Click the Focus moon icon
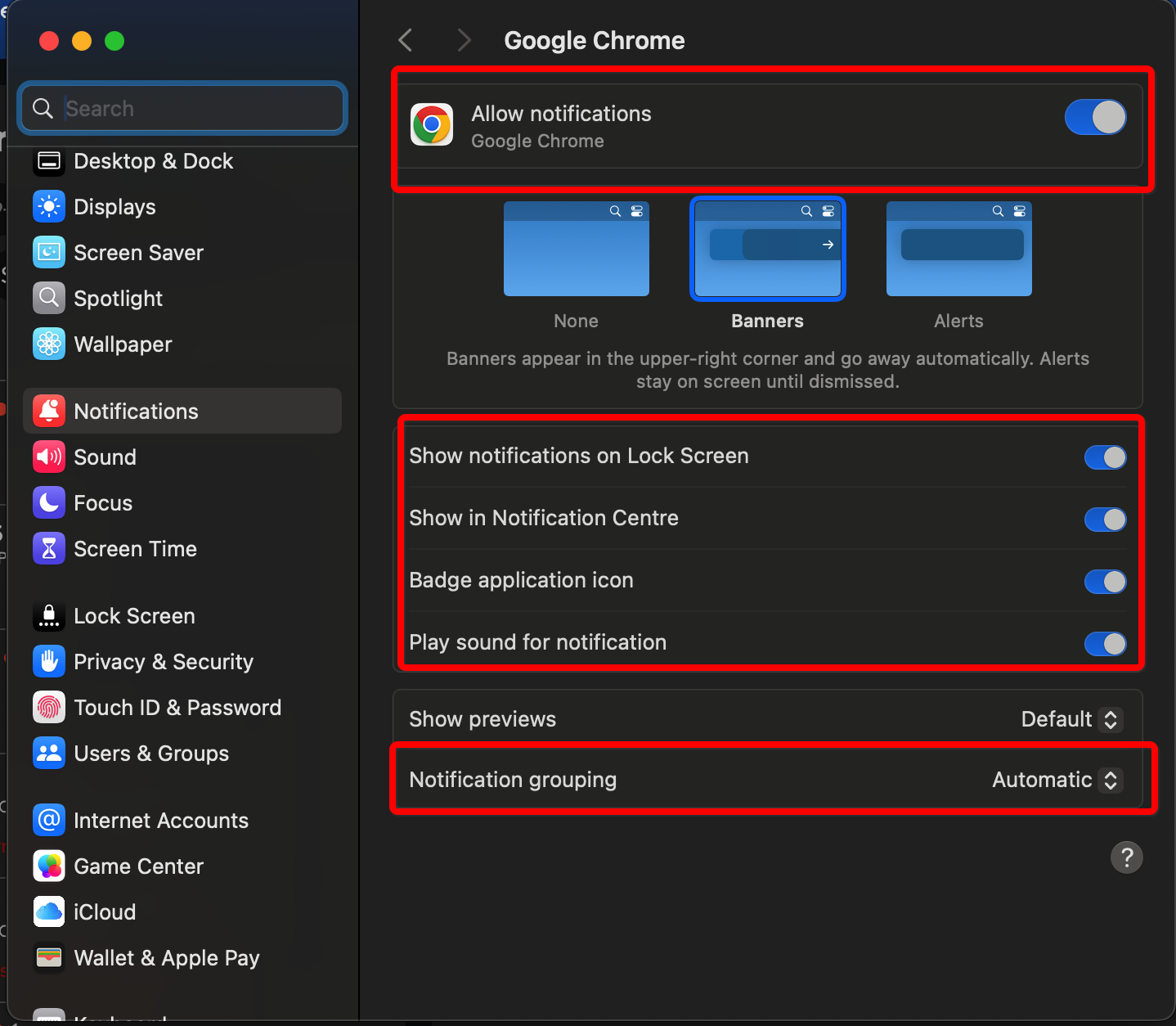Image resolution: width=1176 pixels, height=1026 pixels. pos(49,503)
